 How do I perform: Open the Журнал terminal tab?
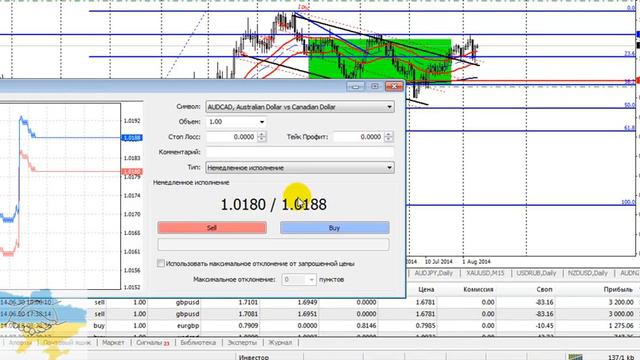pos(280,343)
